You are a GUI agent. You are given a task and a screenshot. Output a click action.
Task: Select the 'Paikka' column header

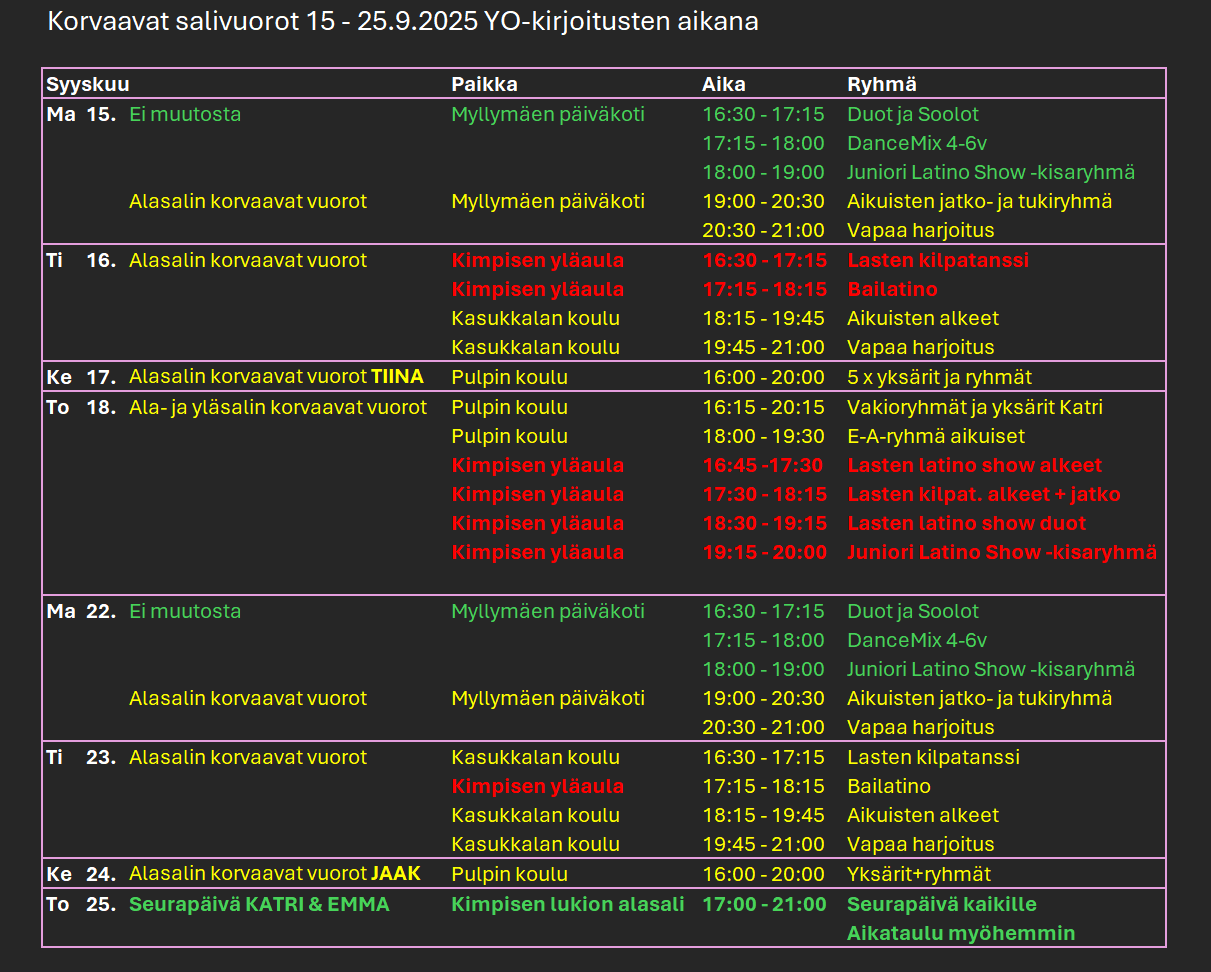tap(484, 85)
